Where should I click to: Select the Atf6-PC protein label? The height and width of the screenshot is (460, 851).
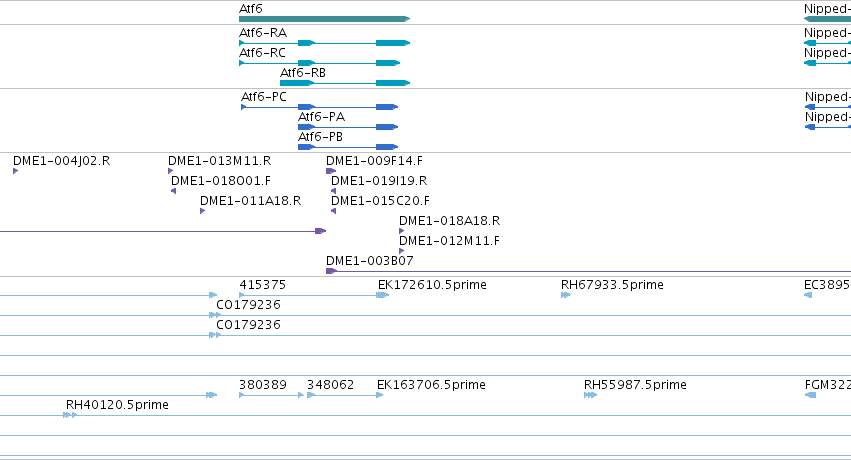coord(264,97)
